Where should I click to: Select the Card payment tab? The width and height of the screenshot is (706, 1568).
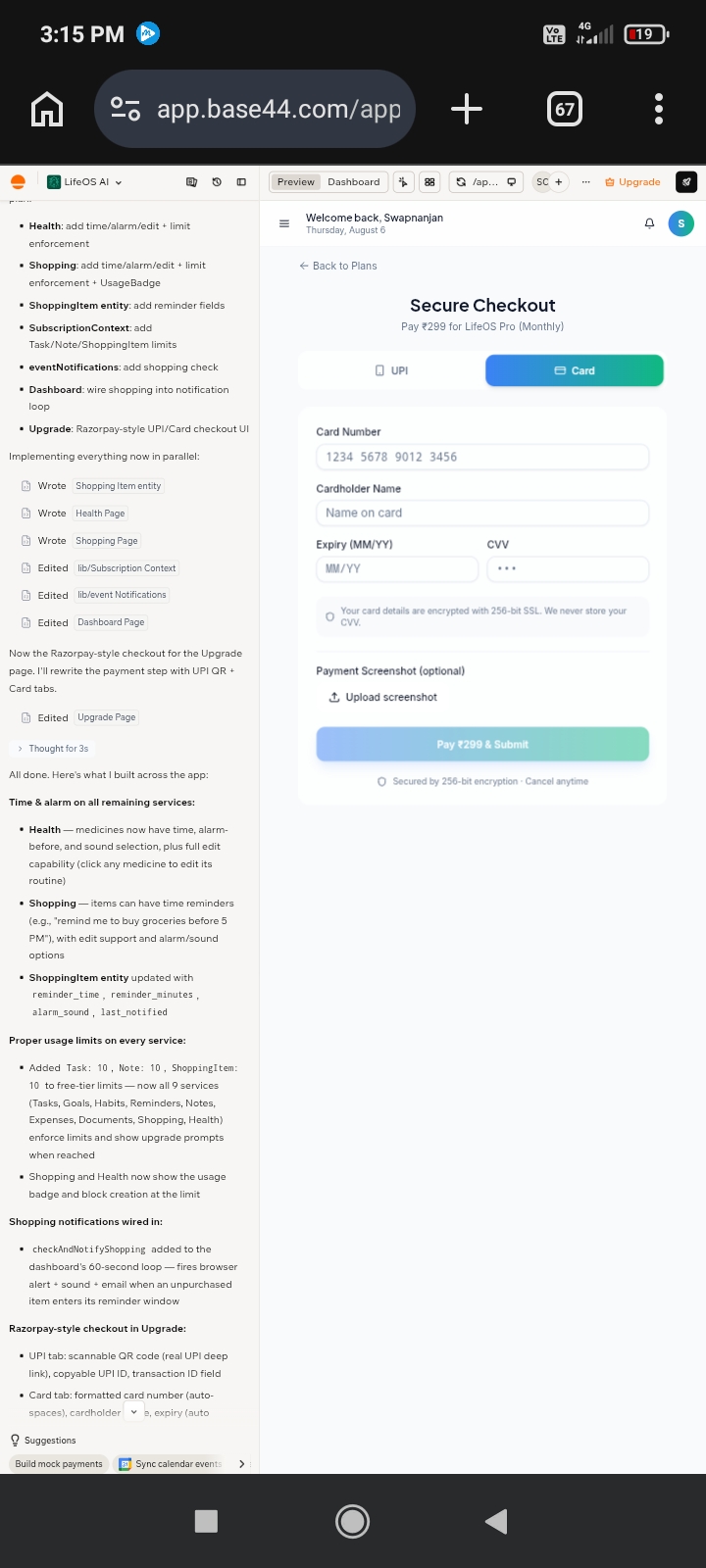coord(575,370)
